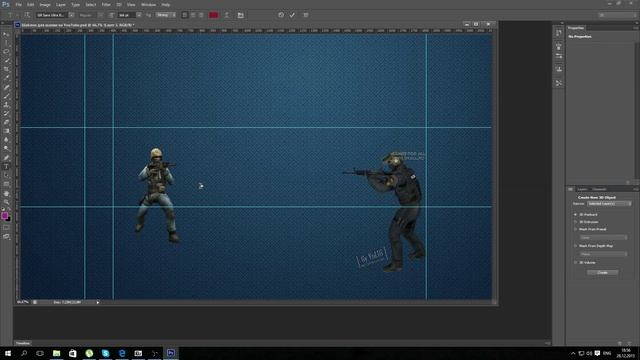640x360 pixels.
Task: Open the 3D panel flyout menu
Action: point(636,189)
